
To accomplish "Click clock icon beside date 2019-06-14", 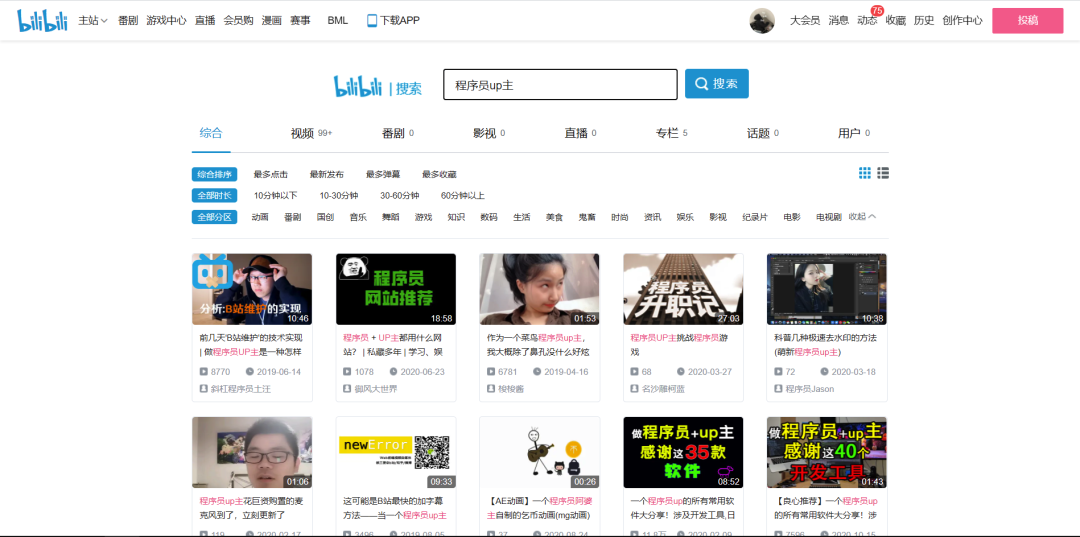I will 249,372.
